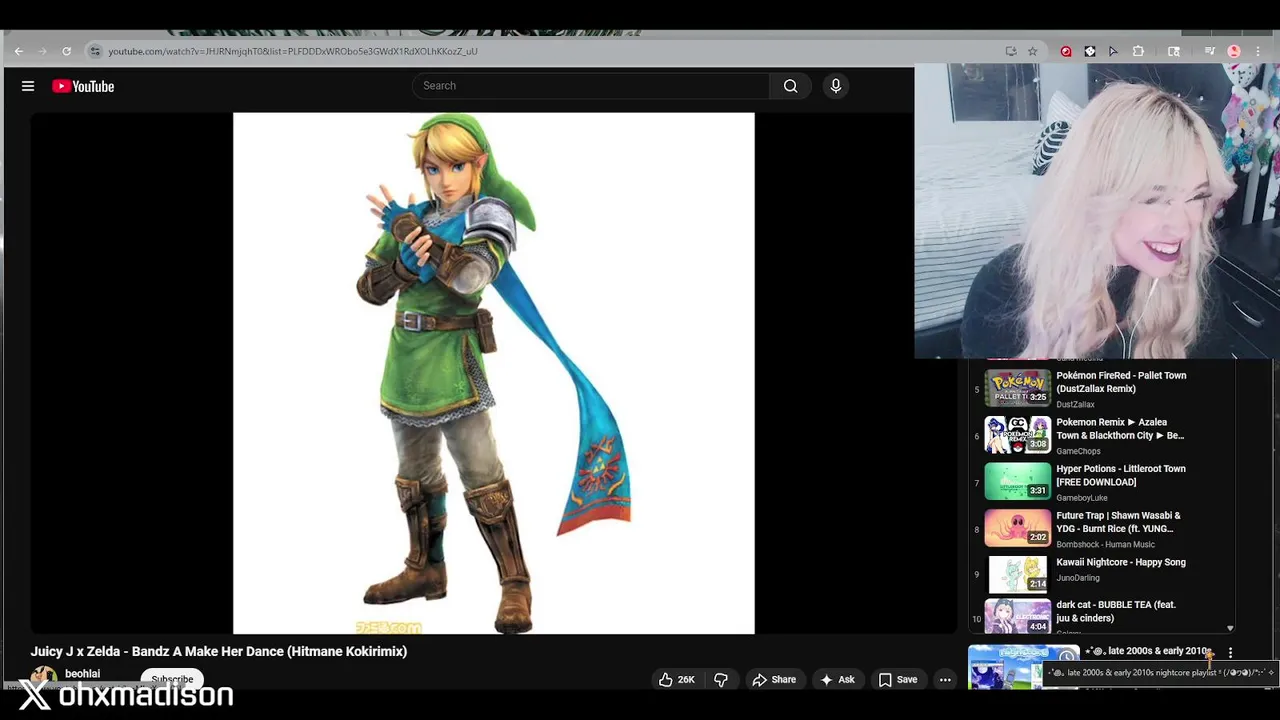The image size is (1280, 720).
Task: Bookmark this page with the star
Action: tap(1033, 51)
